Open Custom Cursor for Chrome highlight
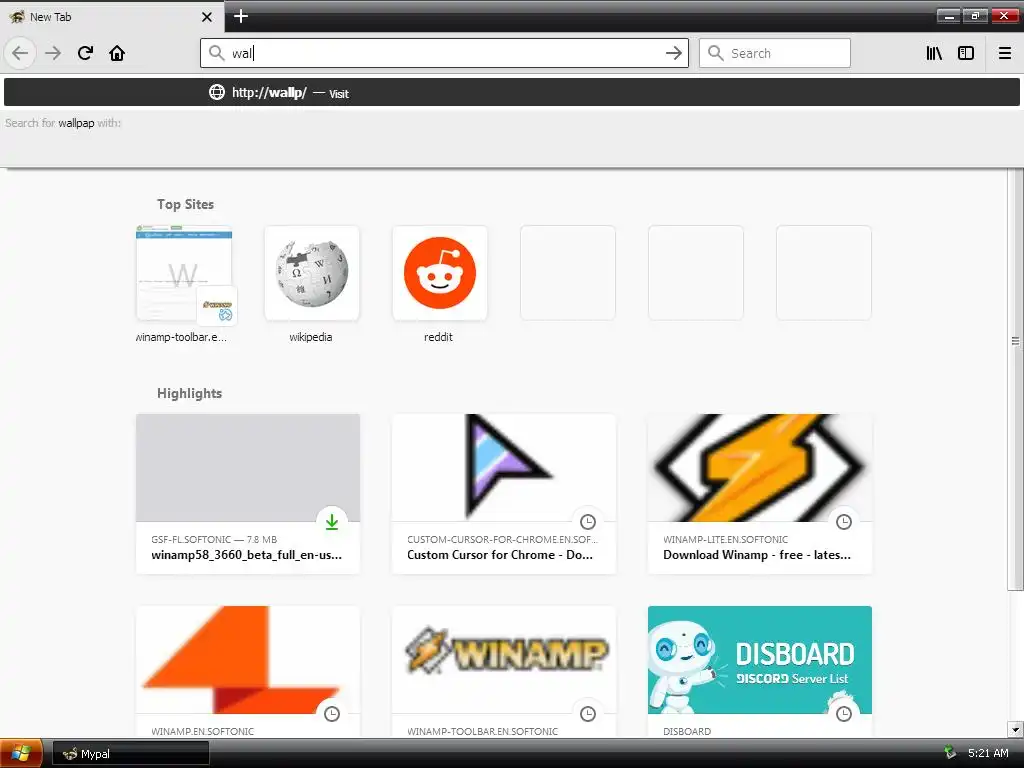Image resolution: width=1024 pixels, height=768 pixels. point(504,494)
